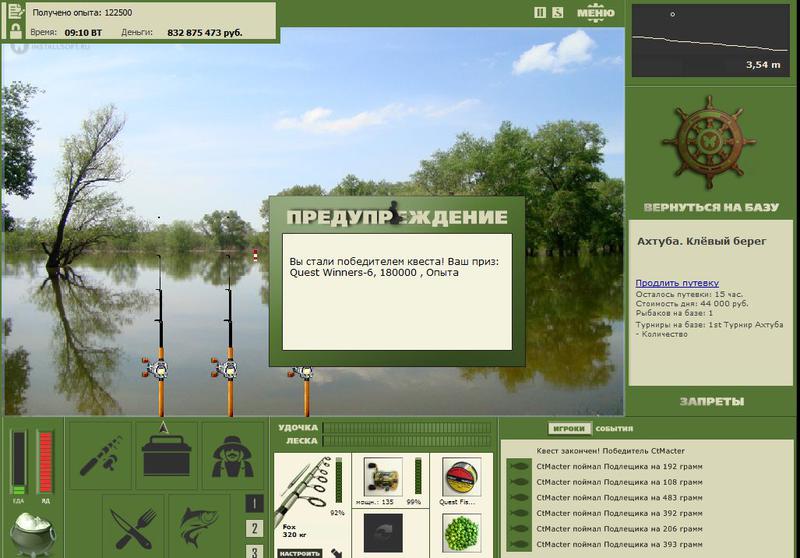Click fish icon for Подлещика на 393 грамм
The height and width of the screenshot is (558, 800).
tap(519, 544)
